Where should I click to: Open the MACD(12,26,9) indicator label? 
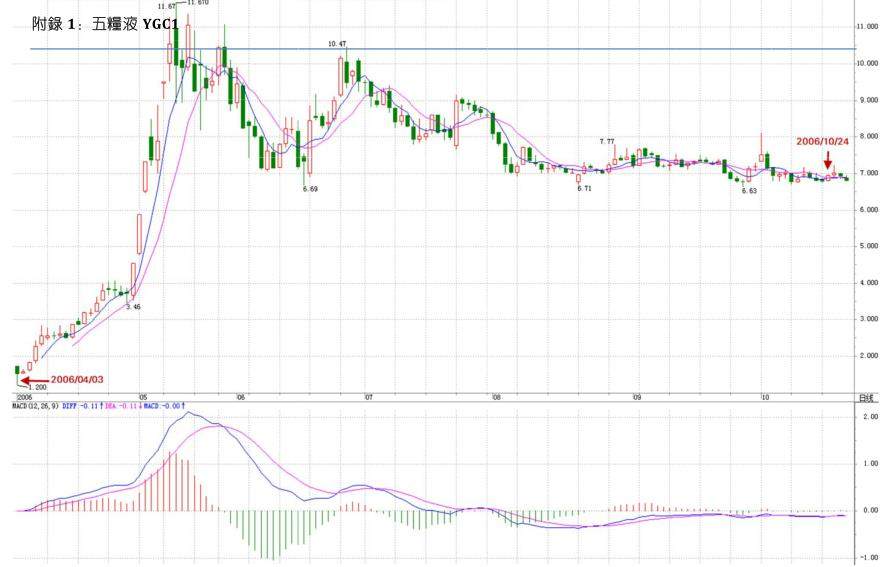coord(35,406)
